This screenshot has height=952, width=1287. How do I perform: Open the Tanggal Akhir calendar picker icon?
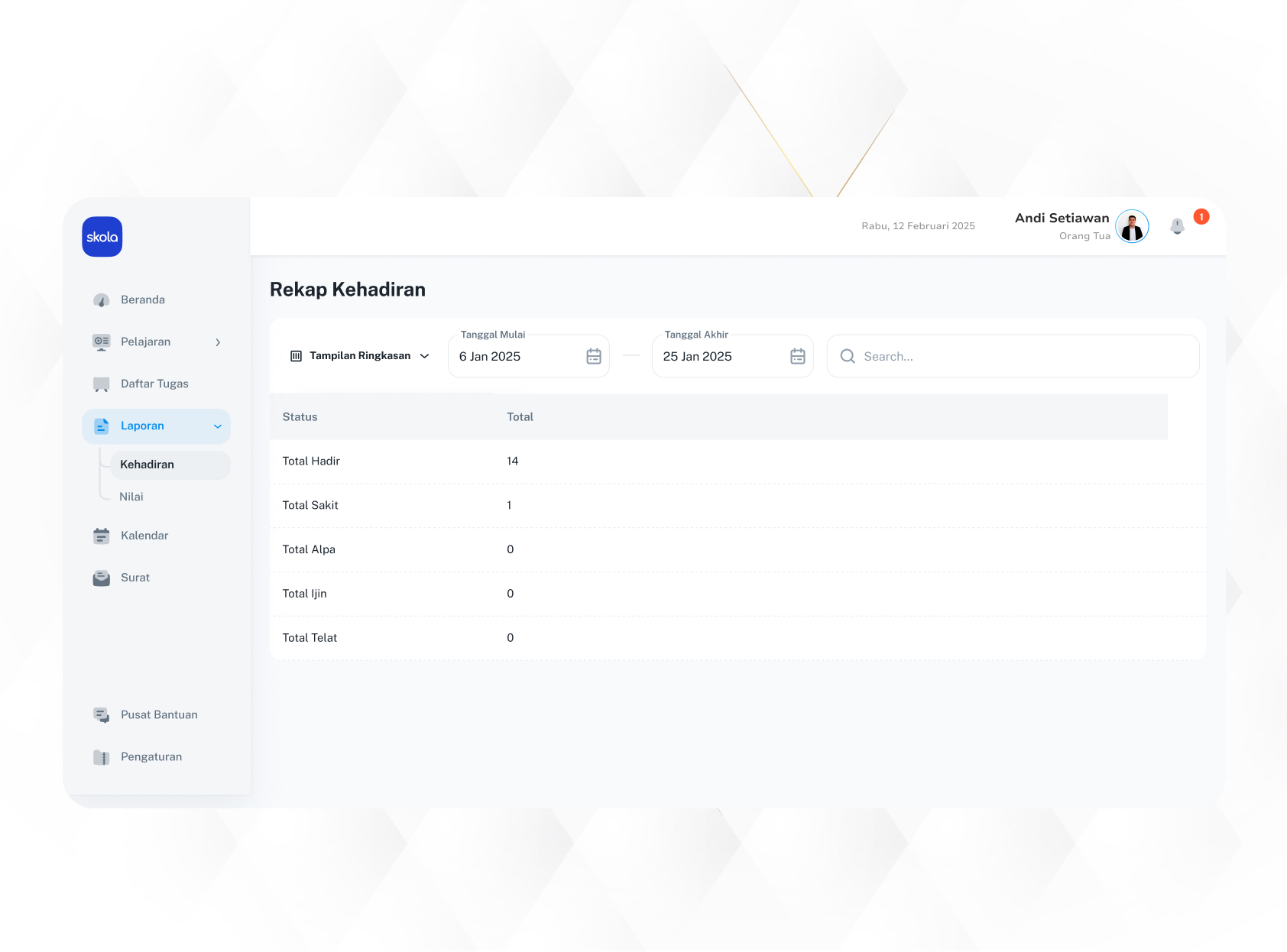(797, 357)
